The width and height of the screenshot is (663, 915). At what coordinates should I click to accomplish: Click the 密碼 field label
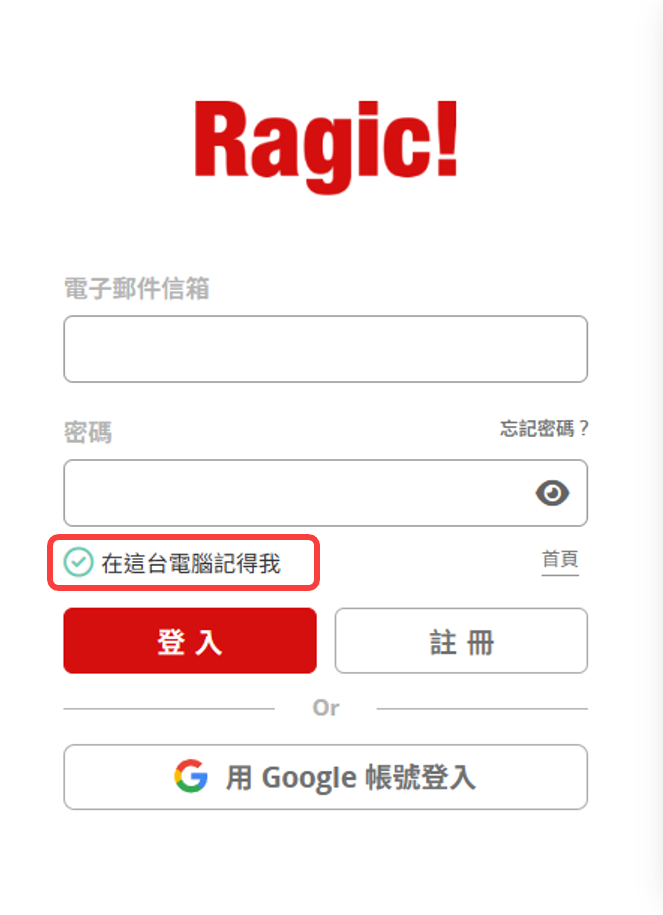pyautogui.click(x=88, y=432)
